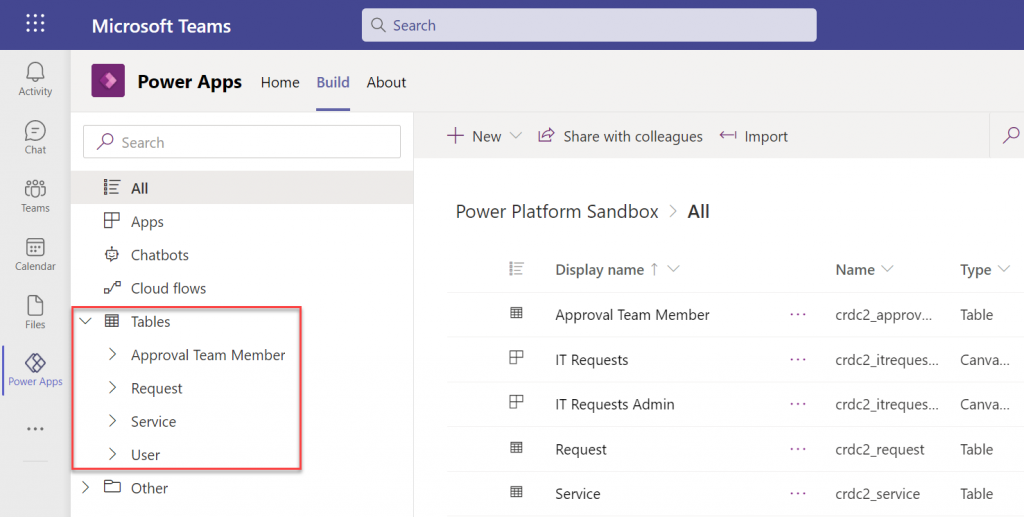Open more options for Service row
The image size is (1024, 517).
pos(797,494)
